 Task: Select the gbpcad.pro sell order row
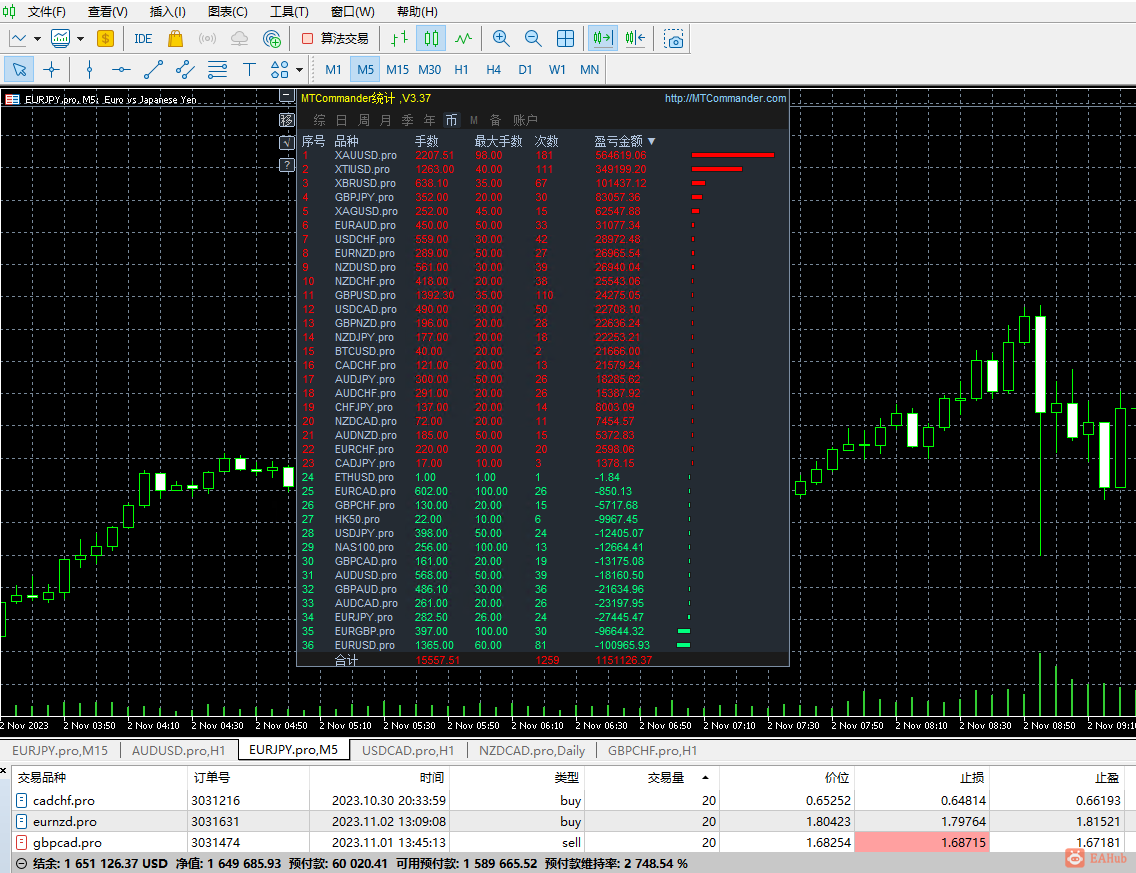(x=568, y=843)
